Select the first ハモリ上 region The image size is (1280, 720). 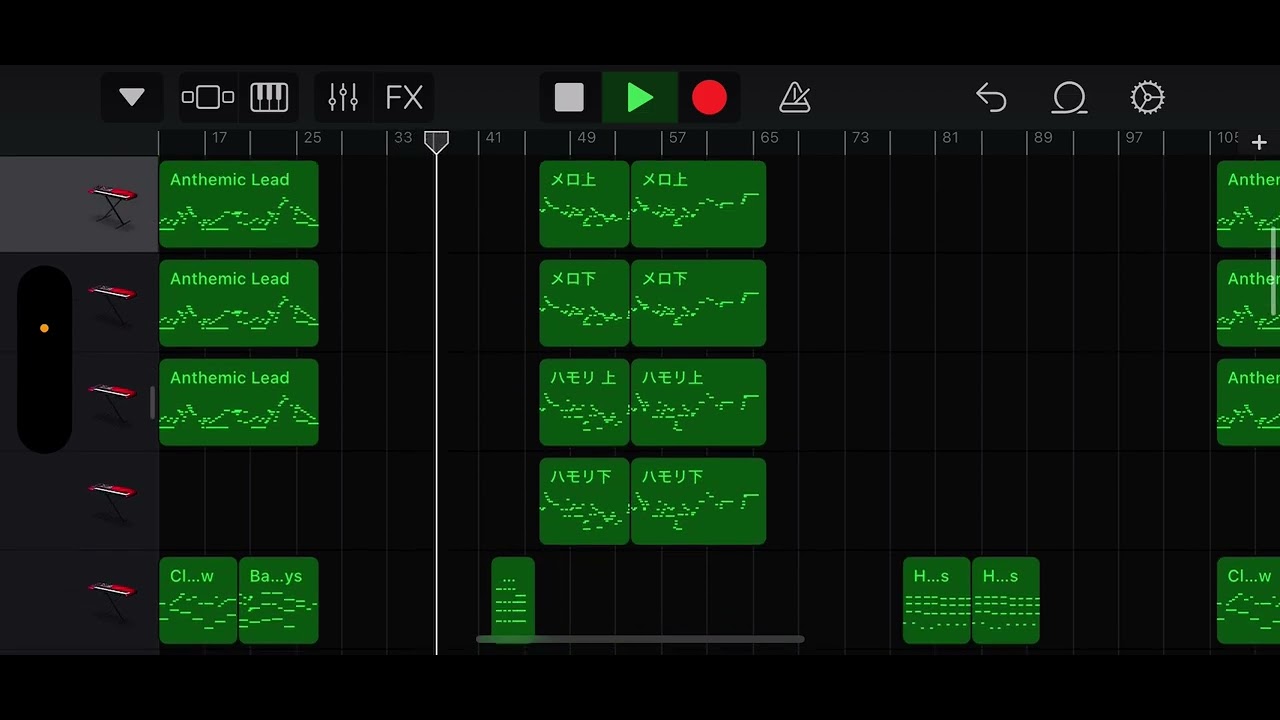(584, 402)
